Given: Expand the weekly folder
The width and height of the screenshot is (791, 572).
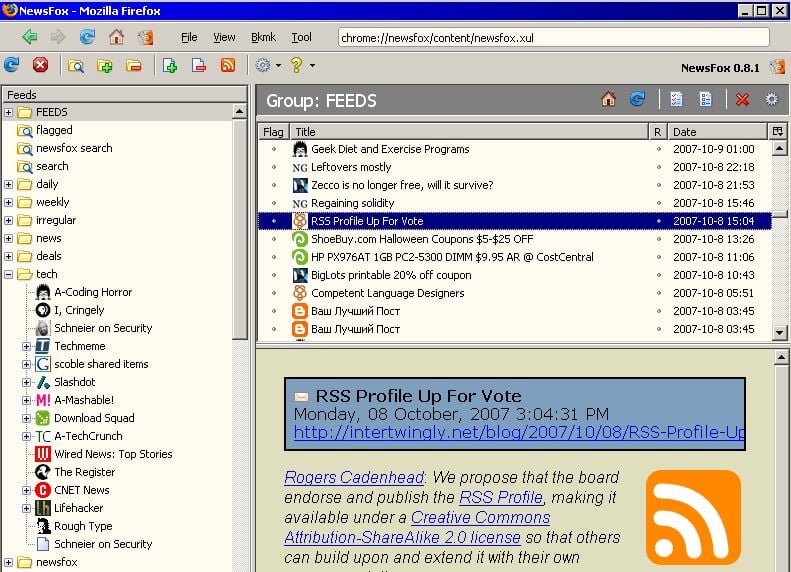Looking at the screenshot, I should [x=8, y=202].
